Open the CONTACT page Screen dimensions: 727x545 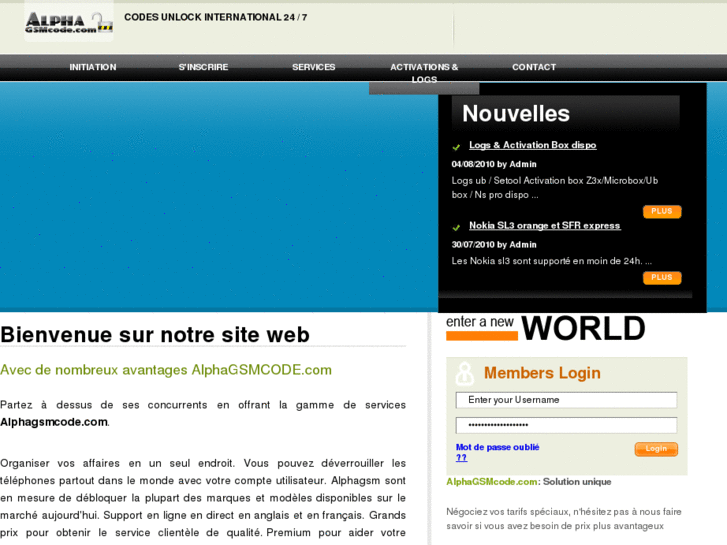(x=534, y=67)
